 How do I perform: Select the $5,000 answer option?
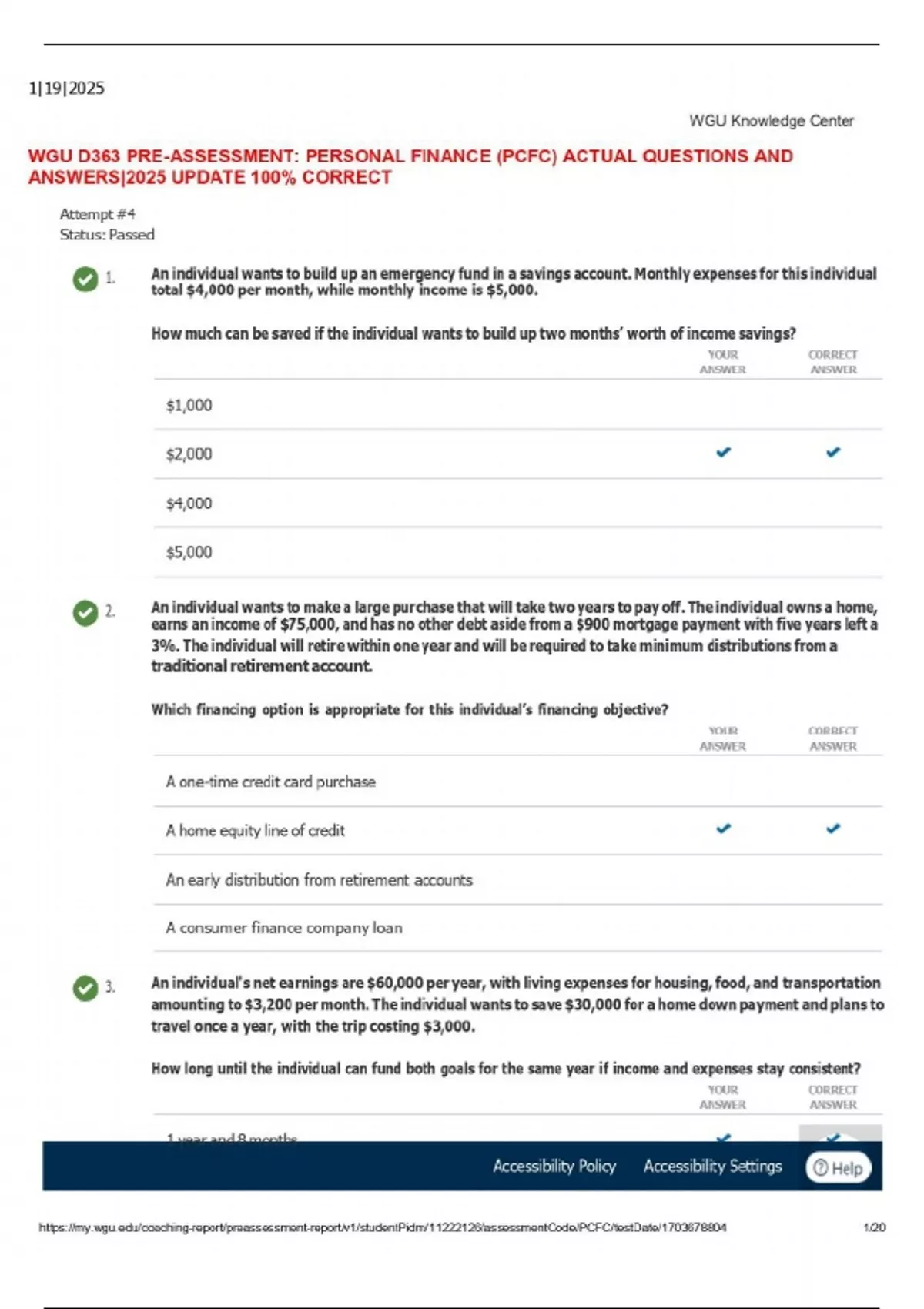[189, 552]
